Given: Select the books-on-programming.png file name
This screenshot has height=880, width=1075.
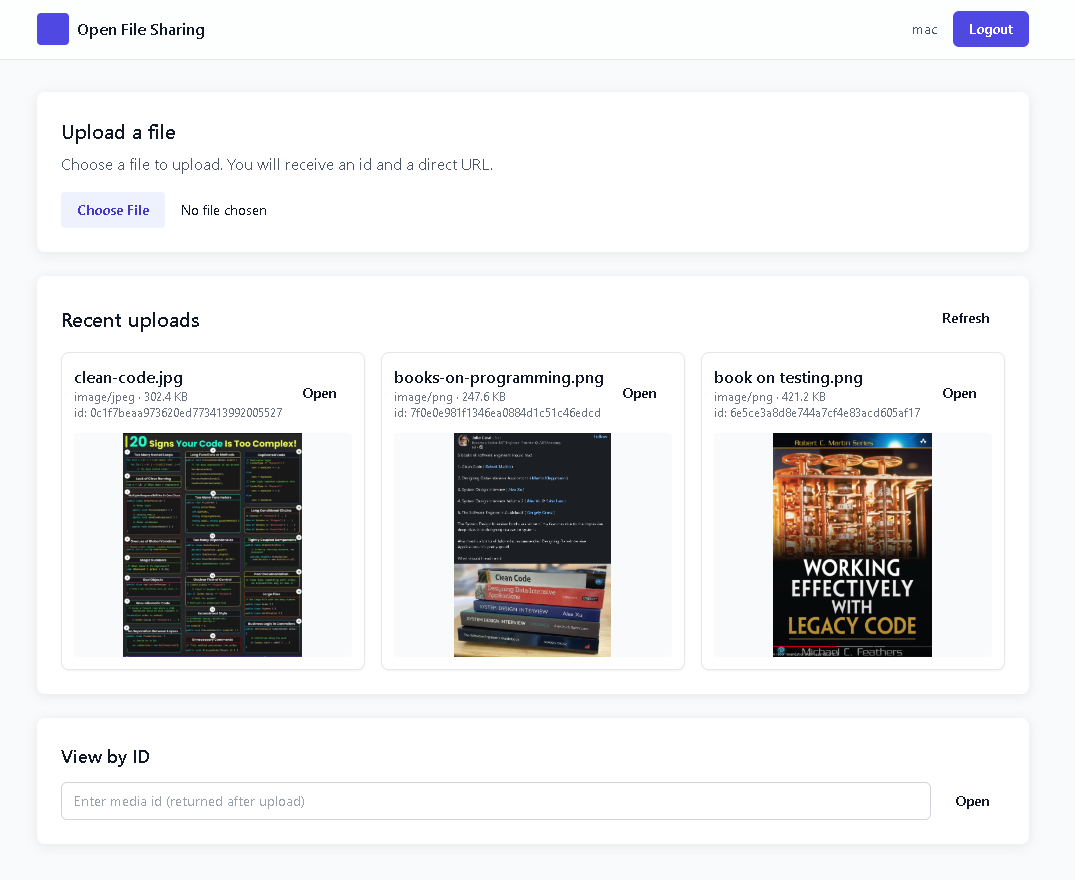Looking at the screenshot, I should (498, 378).
